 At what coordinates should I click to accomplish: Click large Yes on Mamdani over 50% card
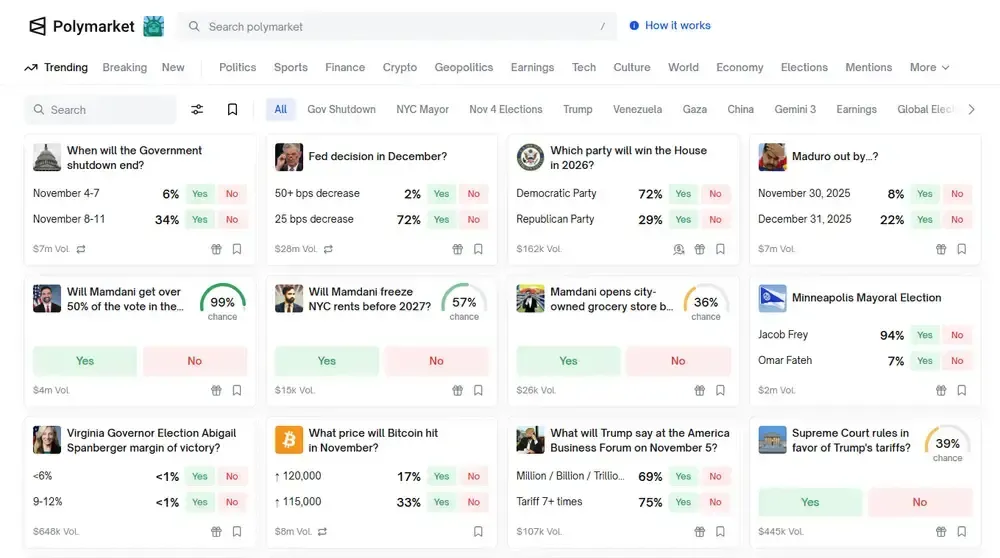coord(85,361)
